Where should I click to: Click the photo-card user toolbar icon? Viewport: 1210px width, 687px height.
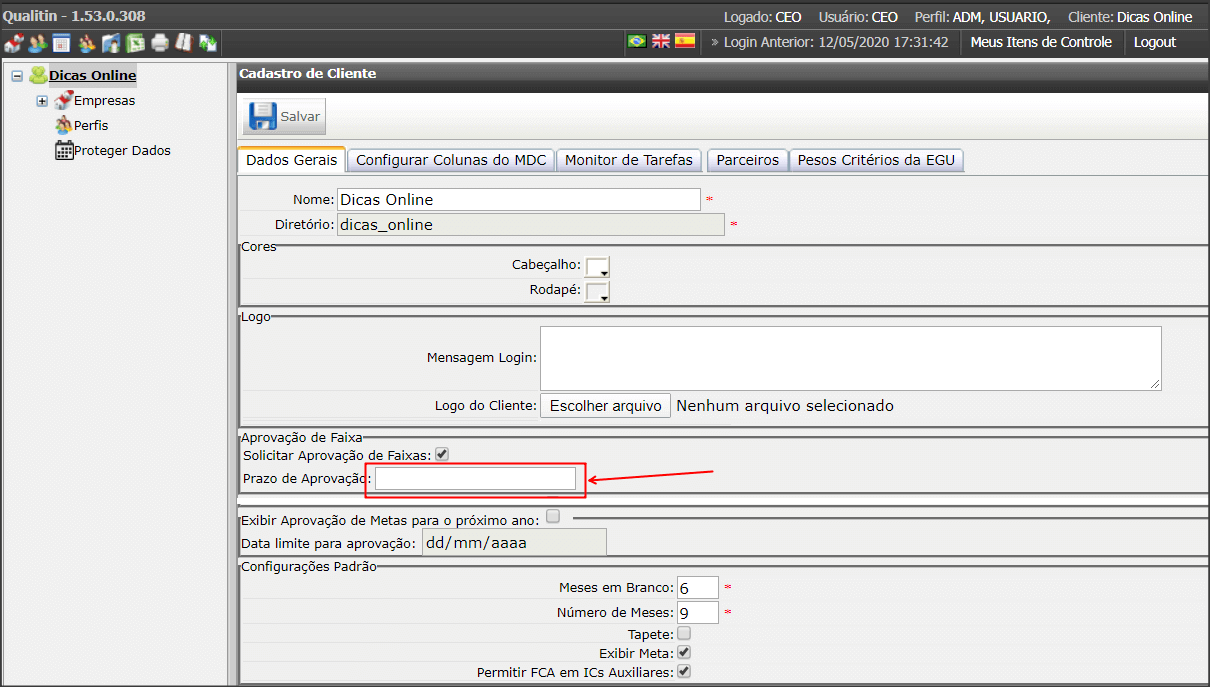tap(110, 43)
